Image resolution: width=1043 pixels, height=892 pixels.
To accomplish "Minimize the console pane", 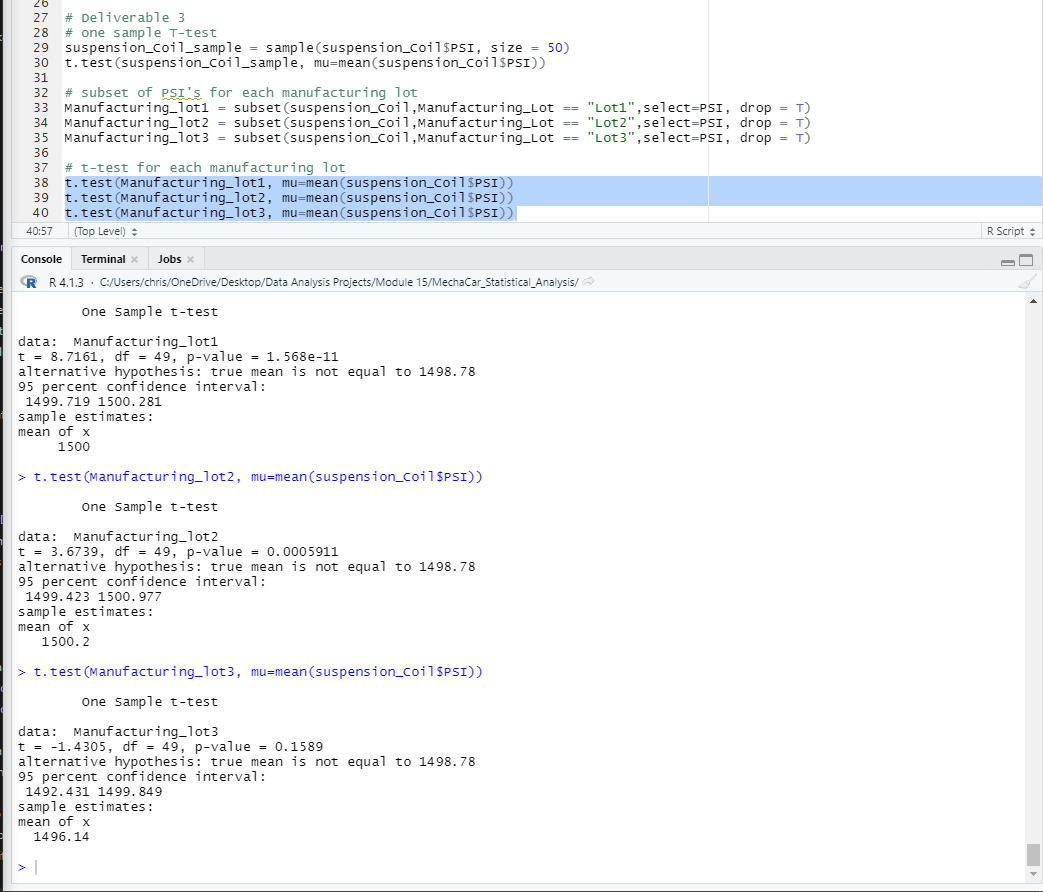I will pos(1008,261).
